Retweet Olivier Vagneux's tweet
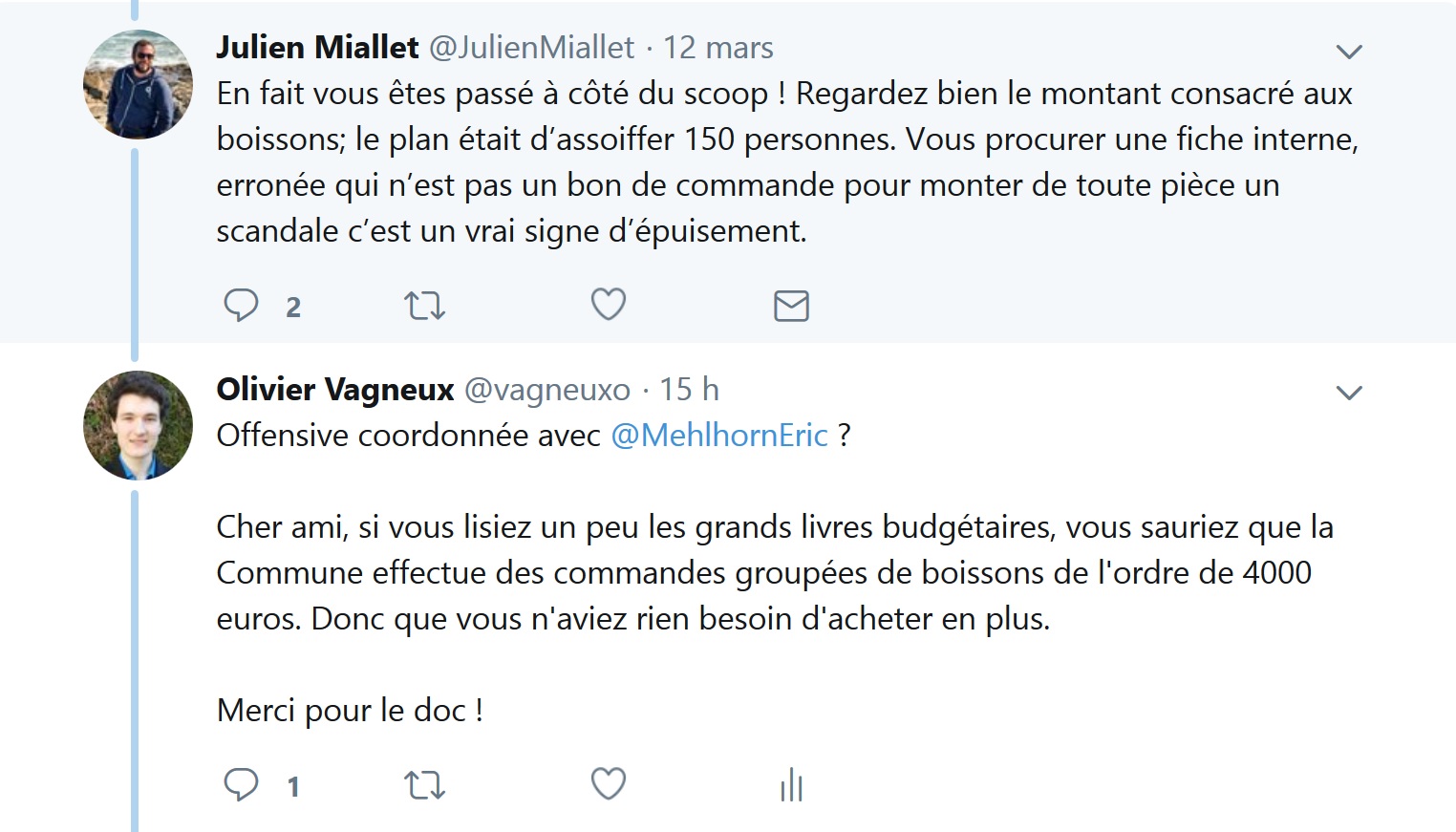The height and width of the screenshot is (832, 1456). click(x=424, y=785)
